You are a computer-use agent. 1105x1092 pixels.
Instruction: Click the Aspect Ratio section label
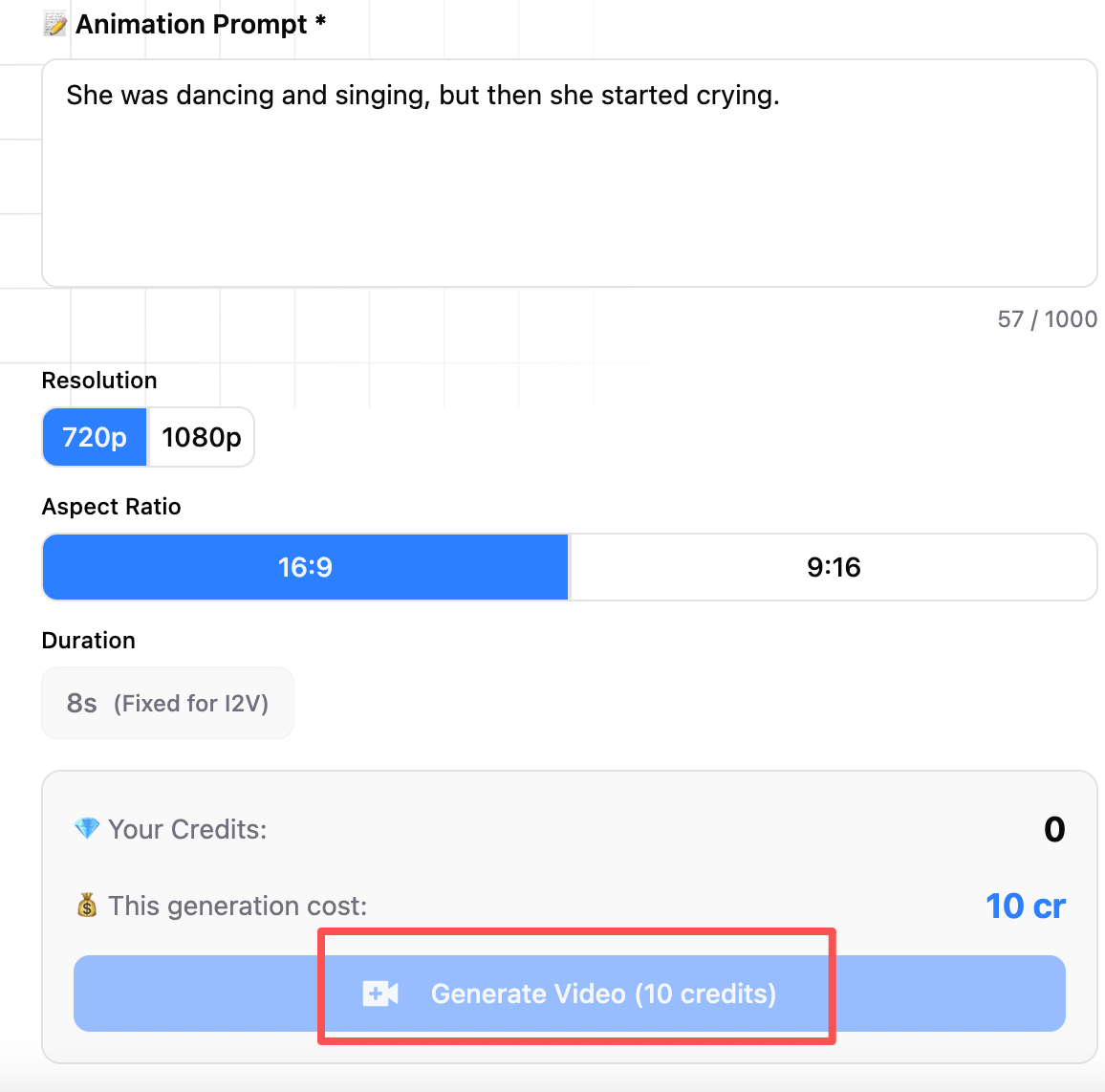click(111, 506)
